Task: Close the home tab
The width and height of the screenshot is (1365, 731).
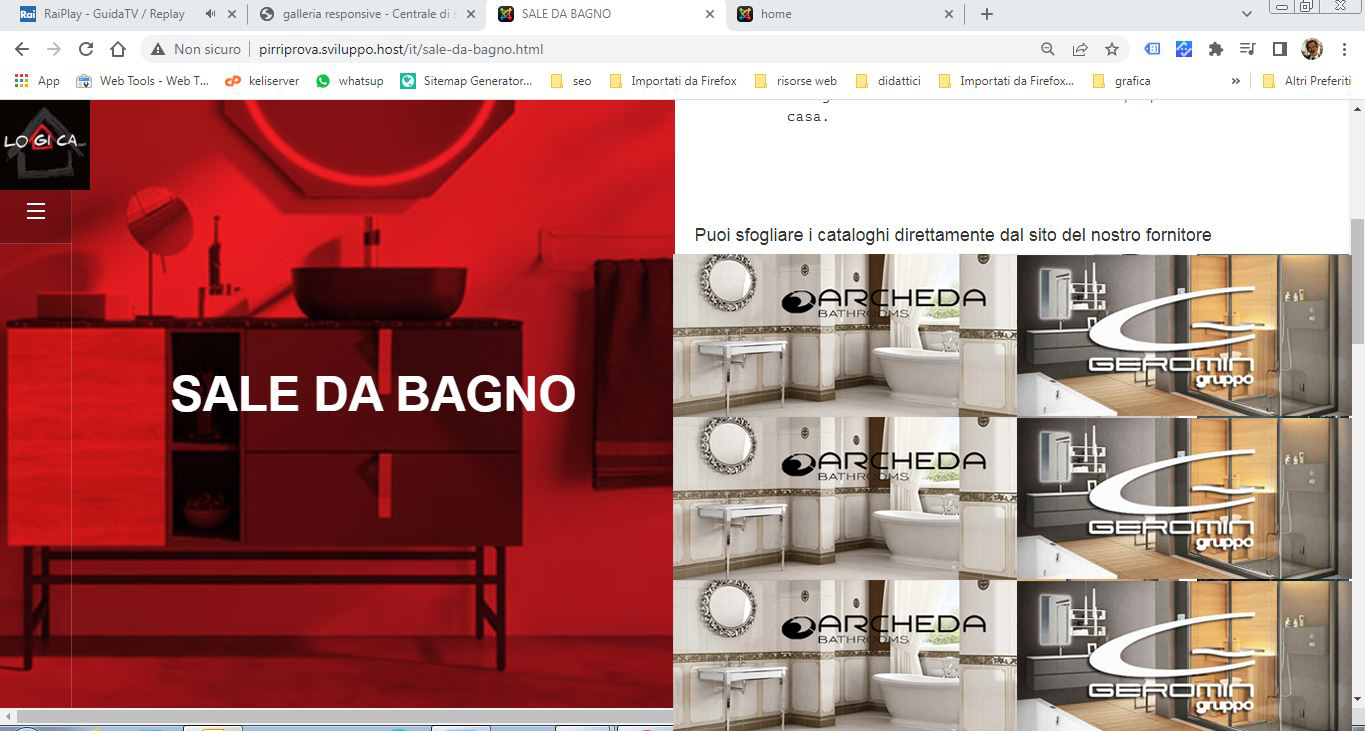Action: coord(949,14)
